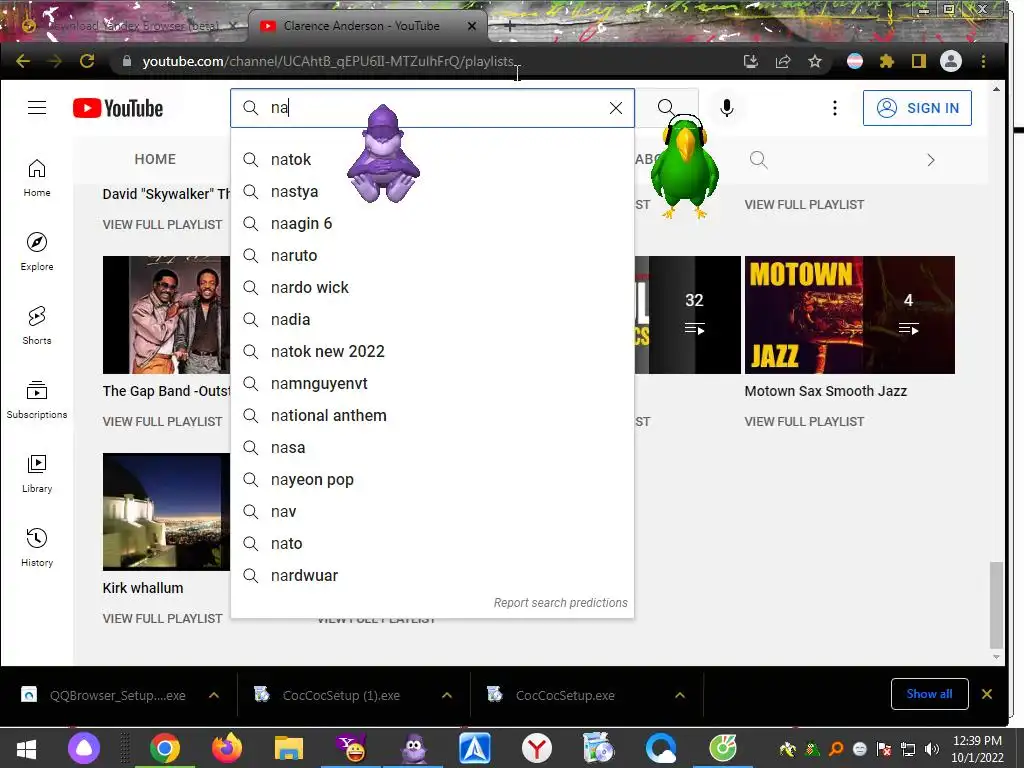Open the Chrome side panel icon
This screenshot has width=1024, height=768.
tap(918, 61)
